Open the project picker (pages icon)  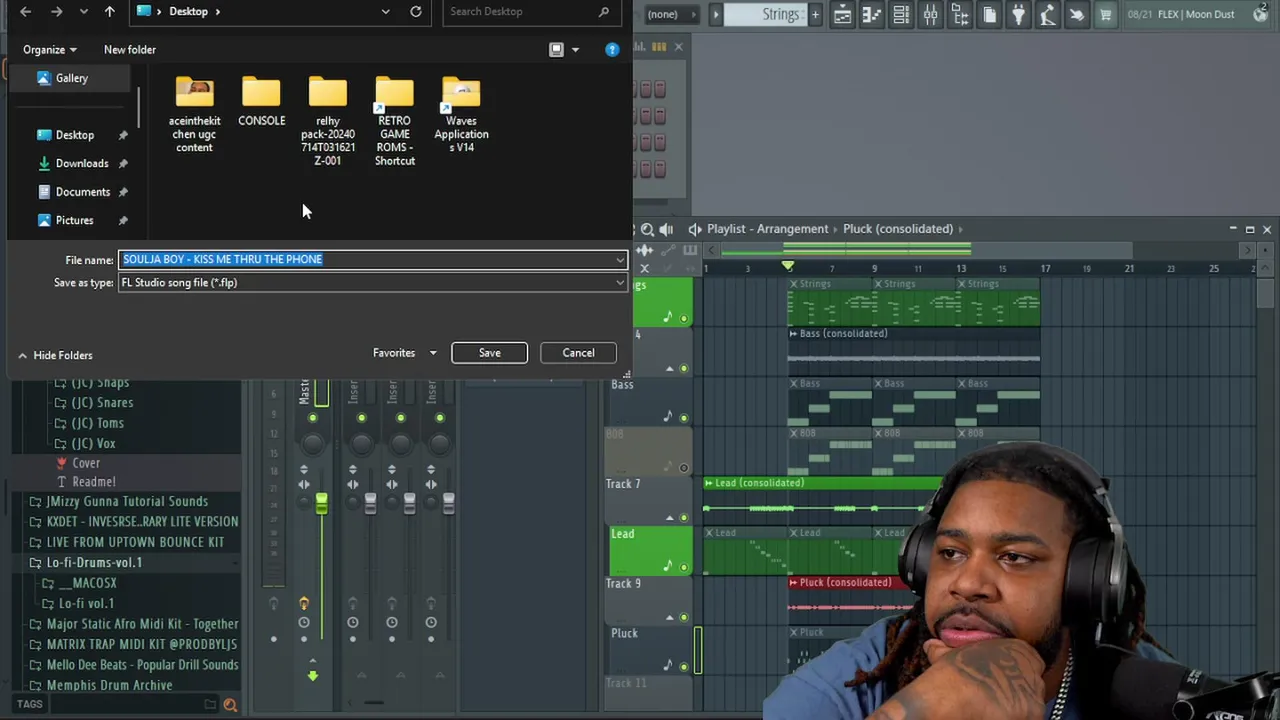point(989,14)
